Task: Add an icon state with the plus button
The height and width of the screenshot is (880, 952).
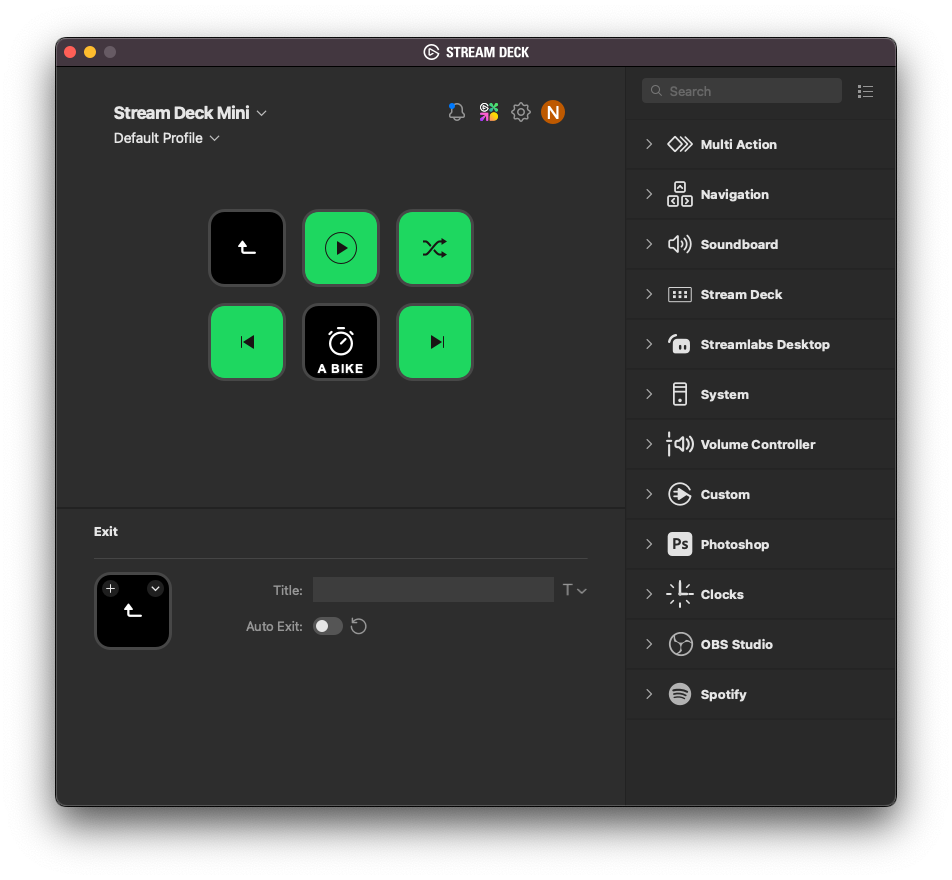Action: [110, 588]
